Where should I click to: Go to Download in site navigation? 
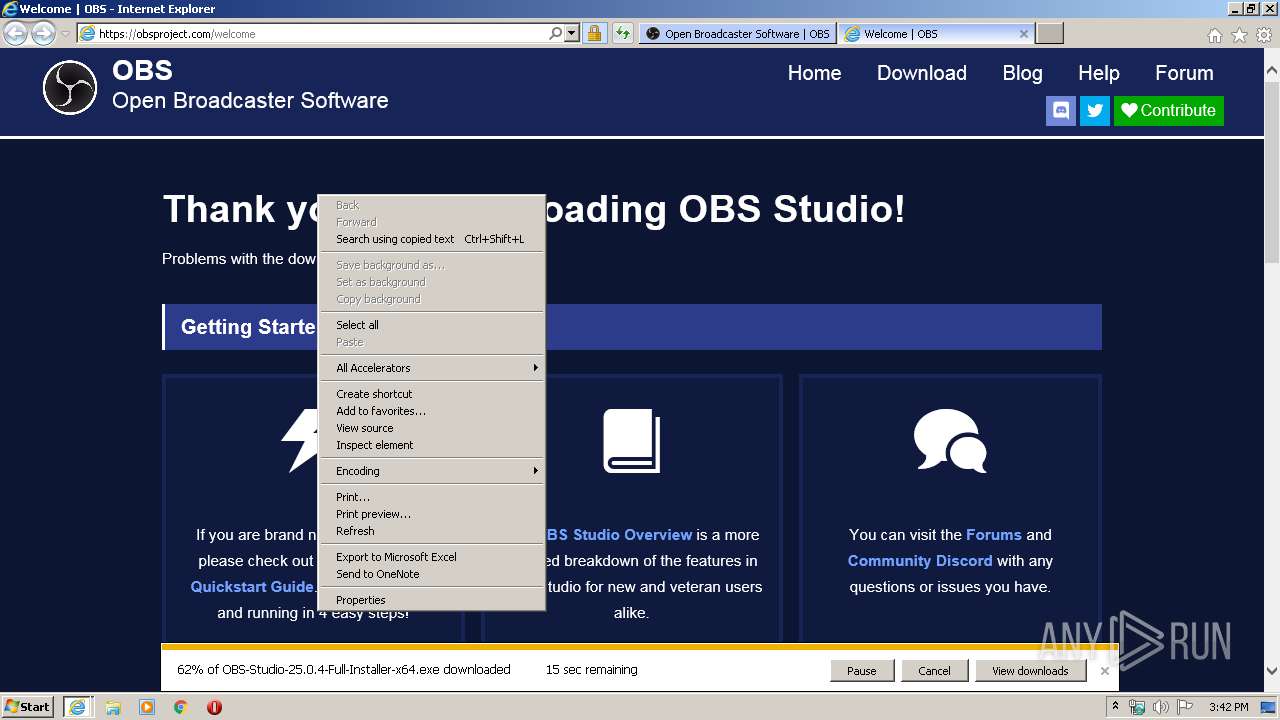click(x=922, y=73)
